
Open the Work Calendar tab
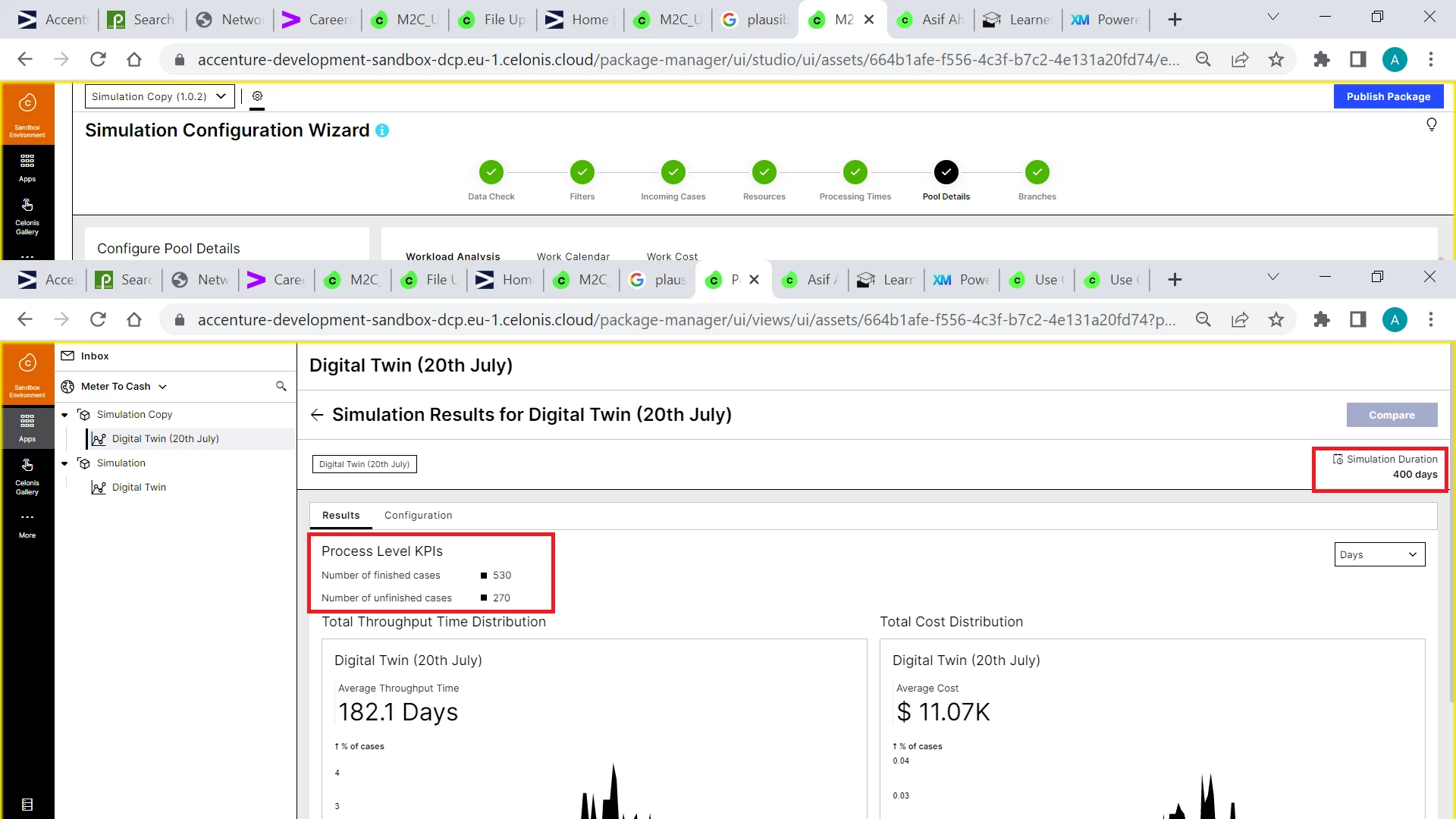[573, 256]
